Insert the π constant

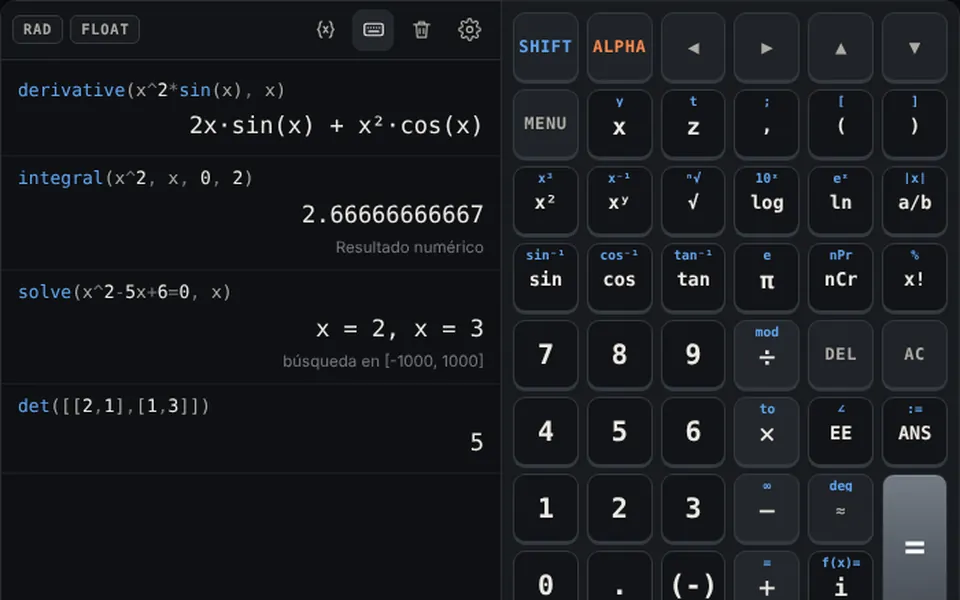coord(767,278)
